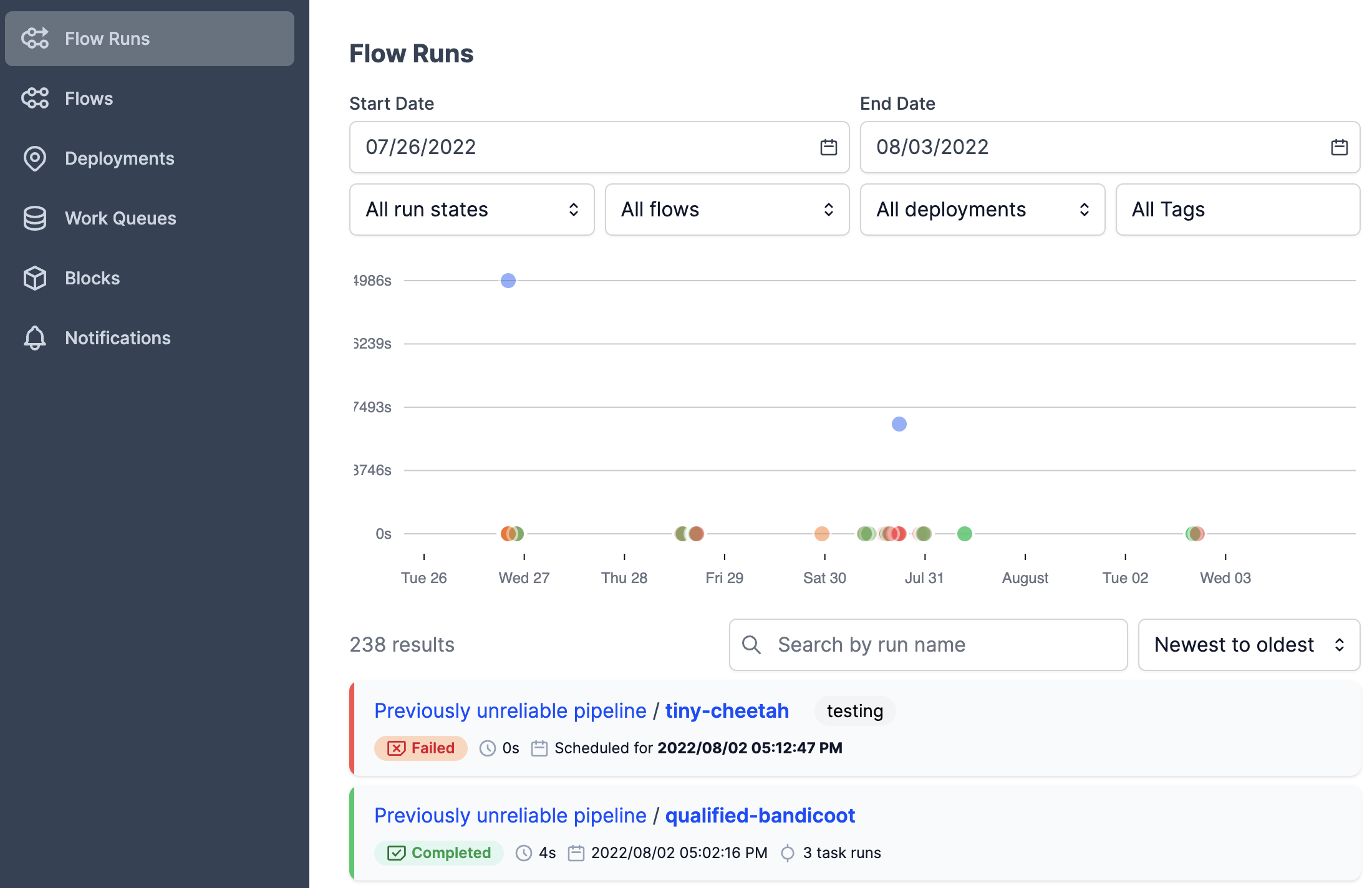Click the Flows icon in sidebar
The width and height of the screenshot is (1372, 888).
[x=35, y=99]
